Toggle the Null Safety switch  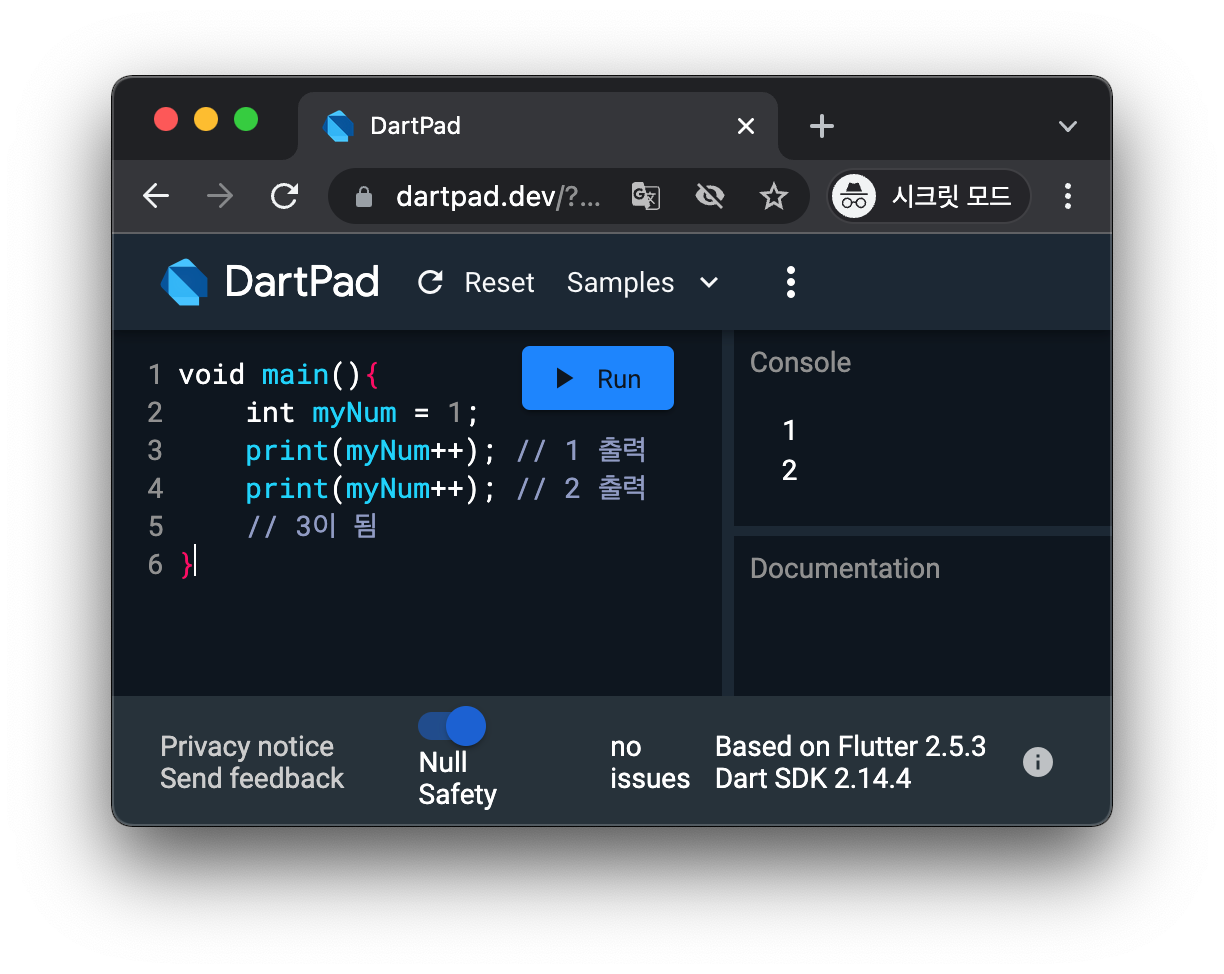coord(452,726)
